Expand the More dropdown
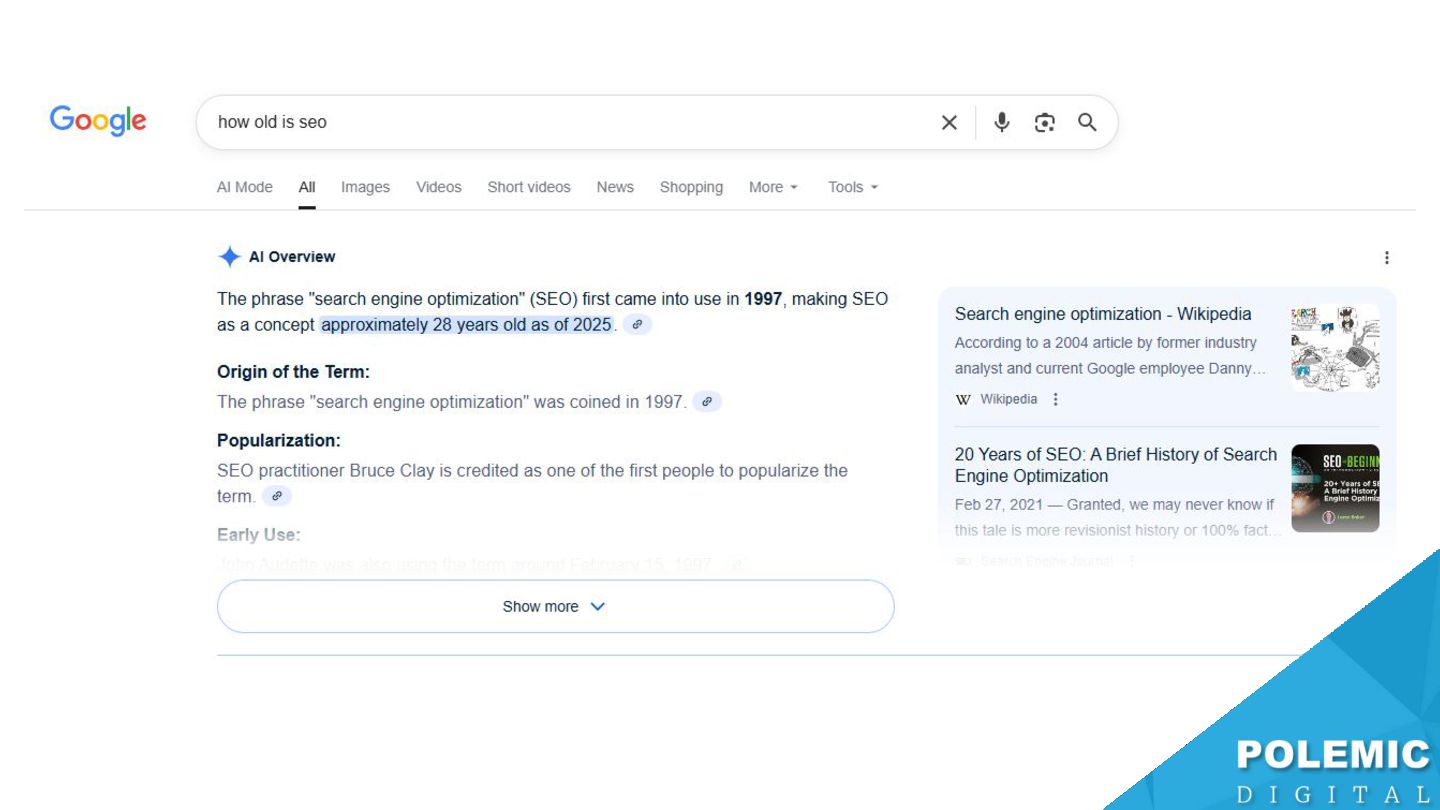Image resolution: width=1440 pixels, height=810 pixels. pos(773,187)
